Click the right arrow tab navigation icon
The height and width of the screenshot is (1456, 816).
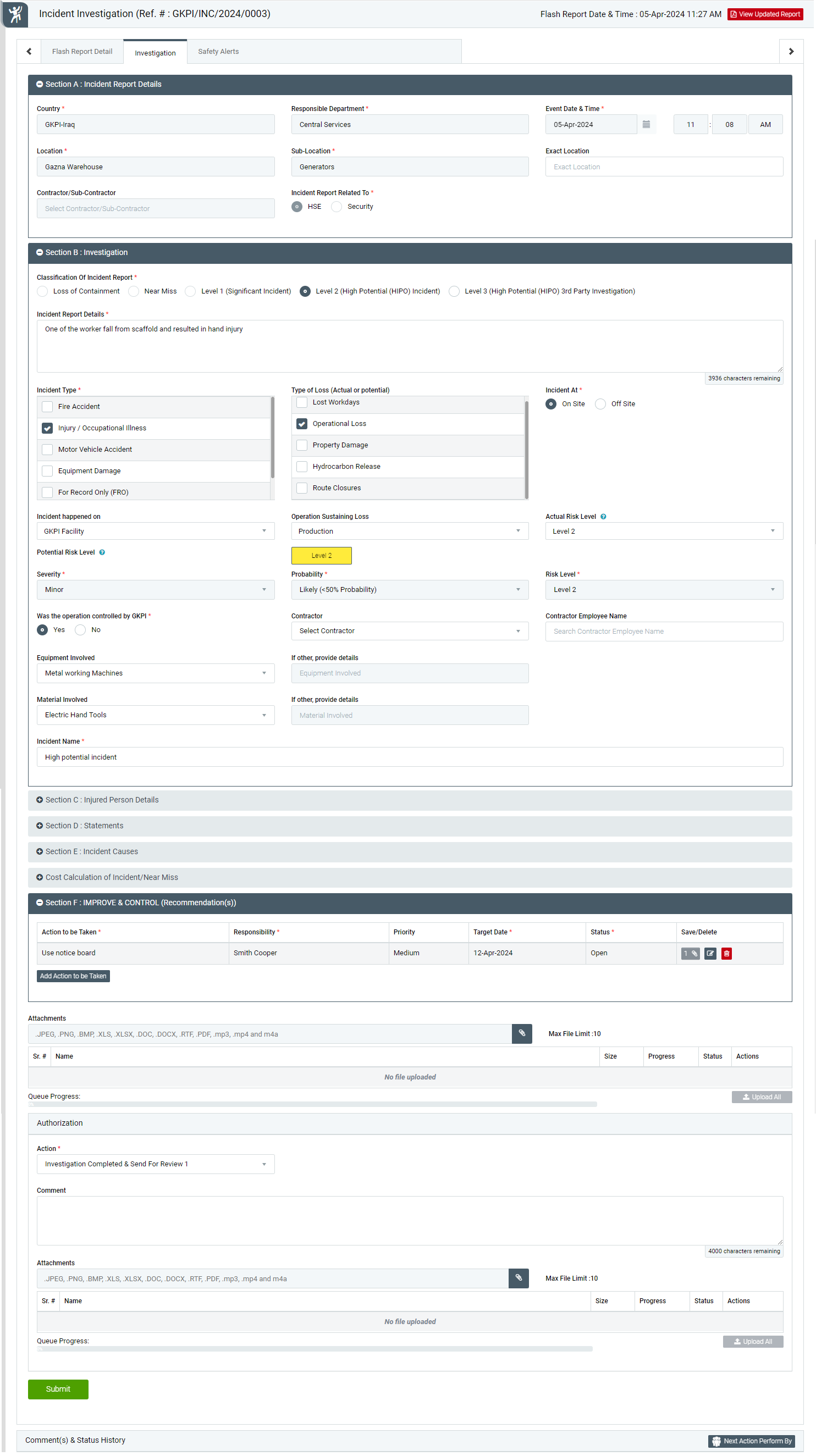pyautogui.click(x=791, y=52)
